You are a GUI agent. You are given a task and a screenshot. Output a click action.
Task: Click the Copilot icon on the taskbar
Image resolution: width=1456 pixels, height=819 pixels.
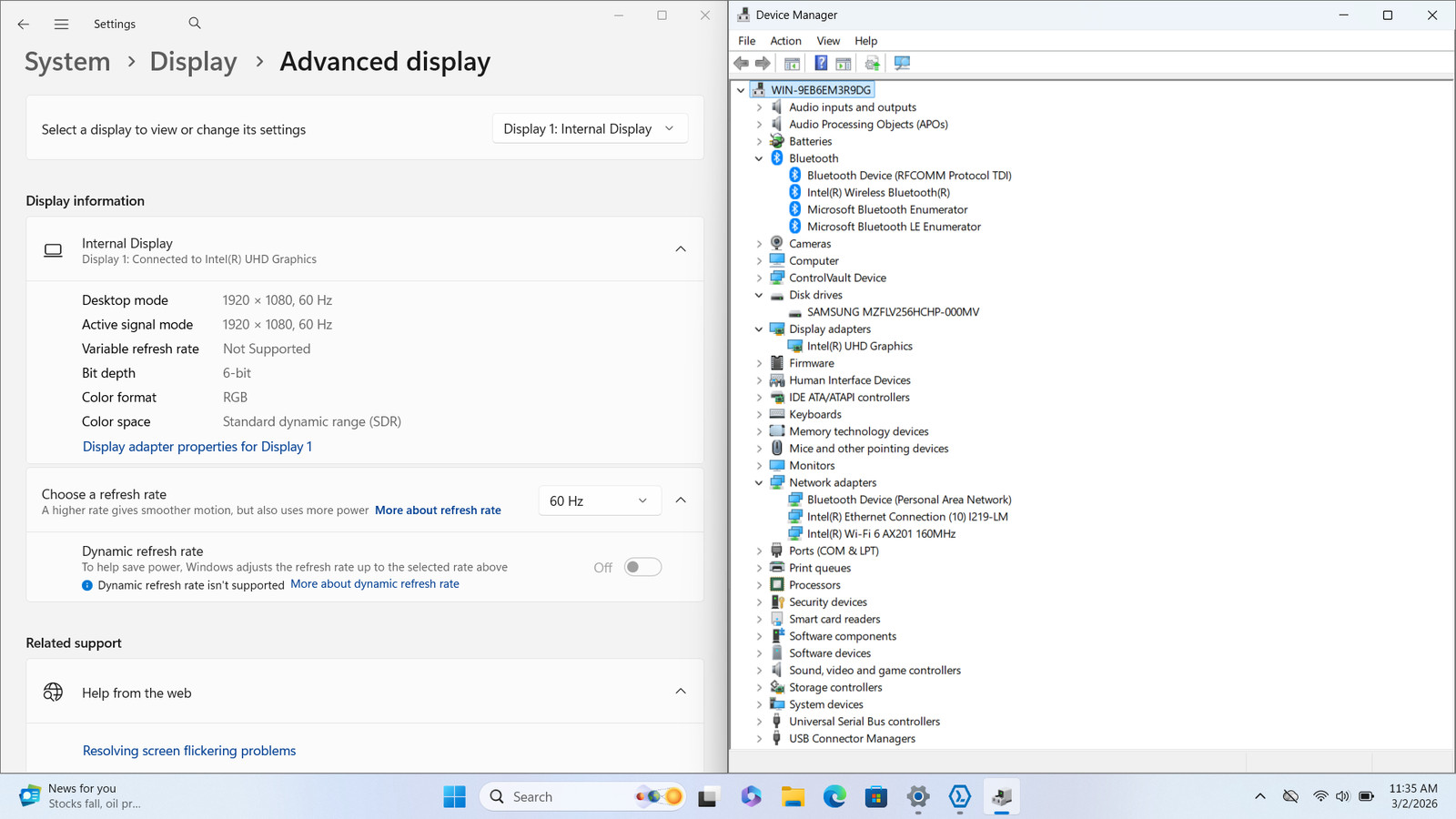coord(751,797)
